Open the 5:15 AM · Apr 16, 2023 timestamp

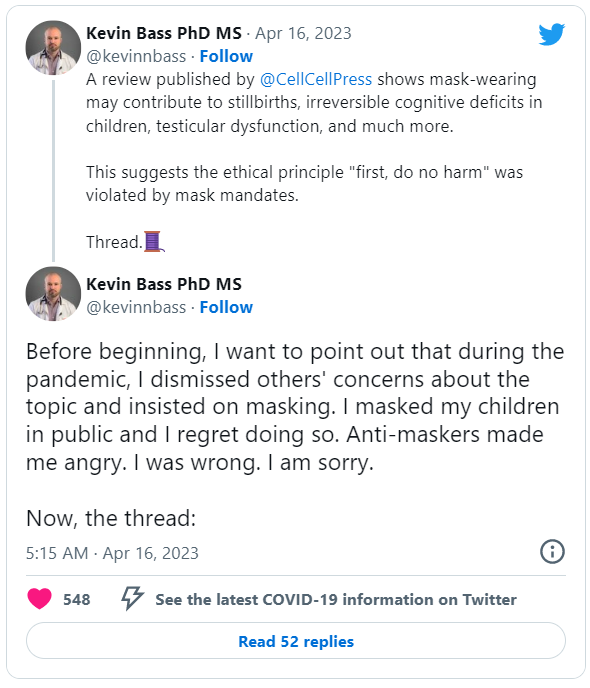112,553
